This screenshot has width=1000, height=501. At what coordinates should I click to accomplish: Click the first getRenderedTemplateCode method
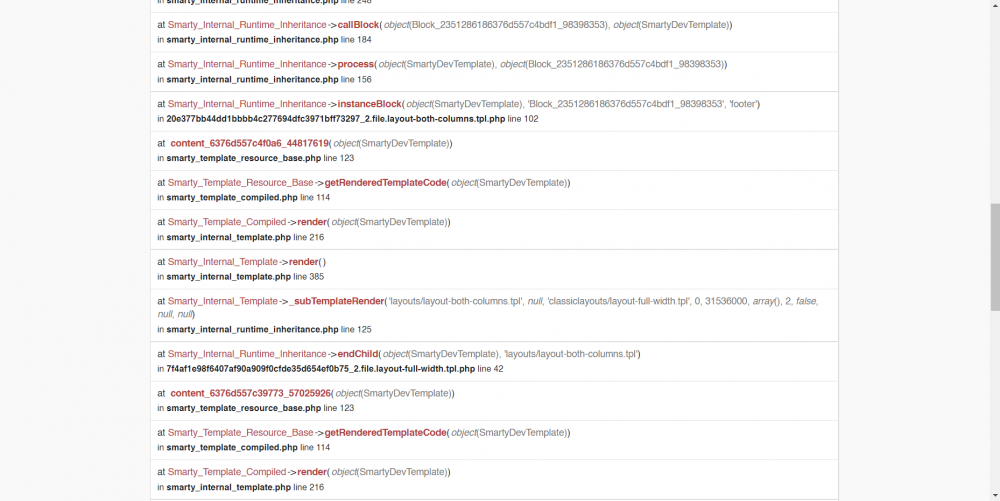[385, 183]
